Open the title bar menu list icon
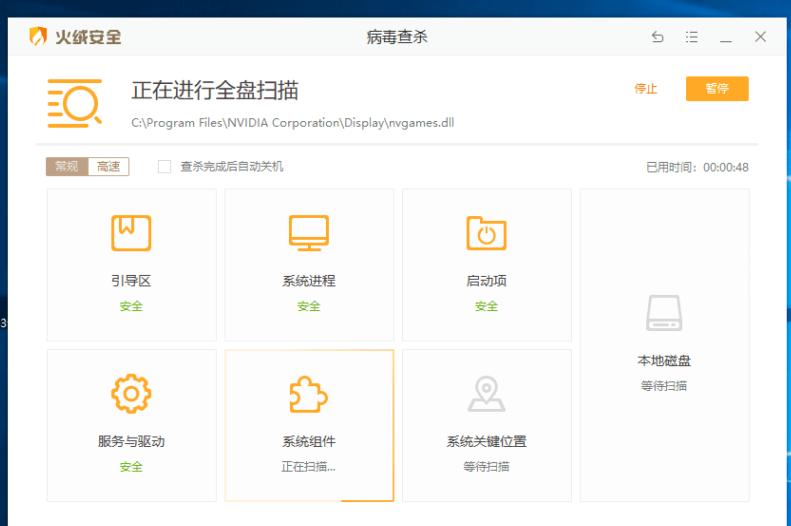Screen dimensions: 791x526 692,37
